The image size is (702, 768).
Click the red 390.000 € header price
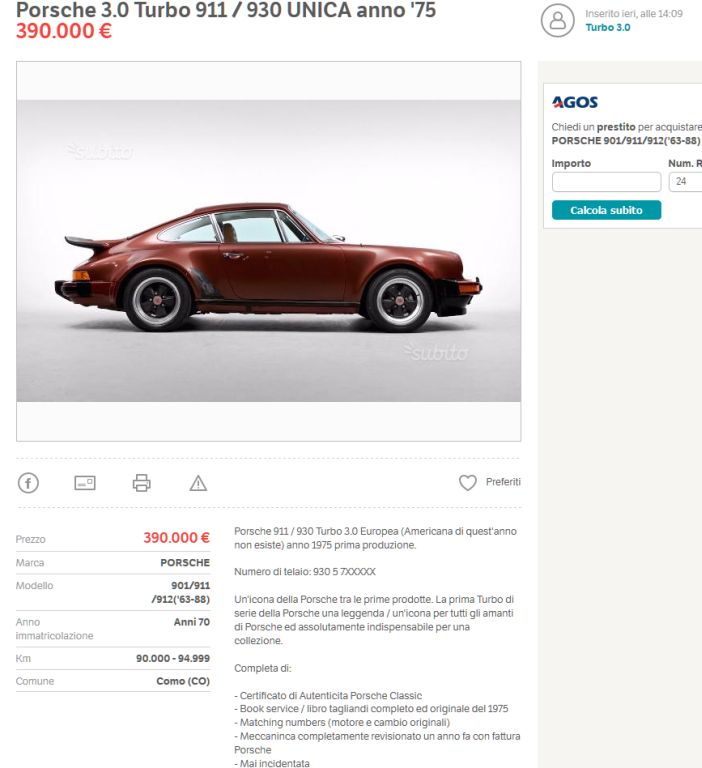click(64, 31)
